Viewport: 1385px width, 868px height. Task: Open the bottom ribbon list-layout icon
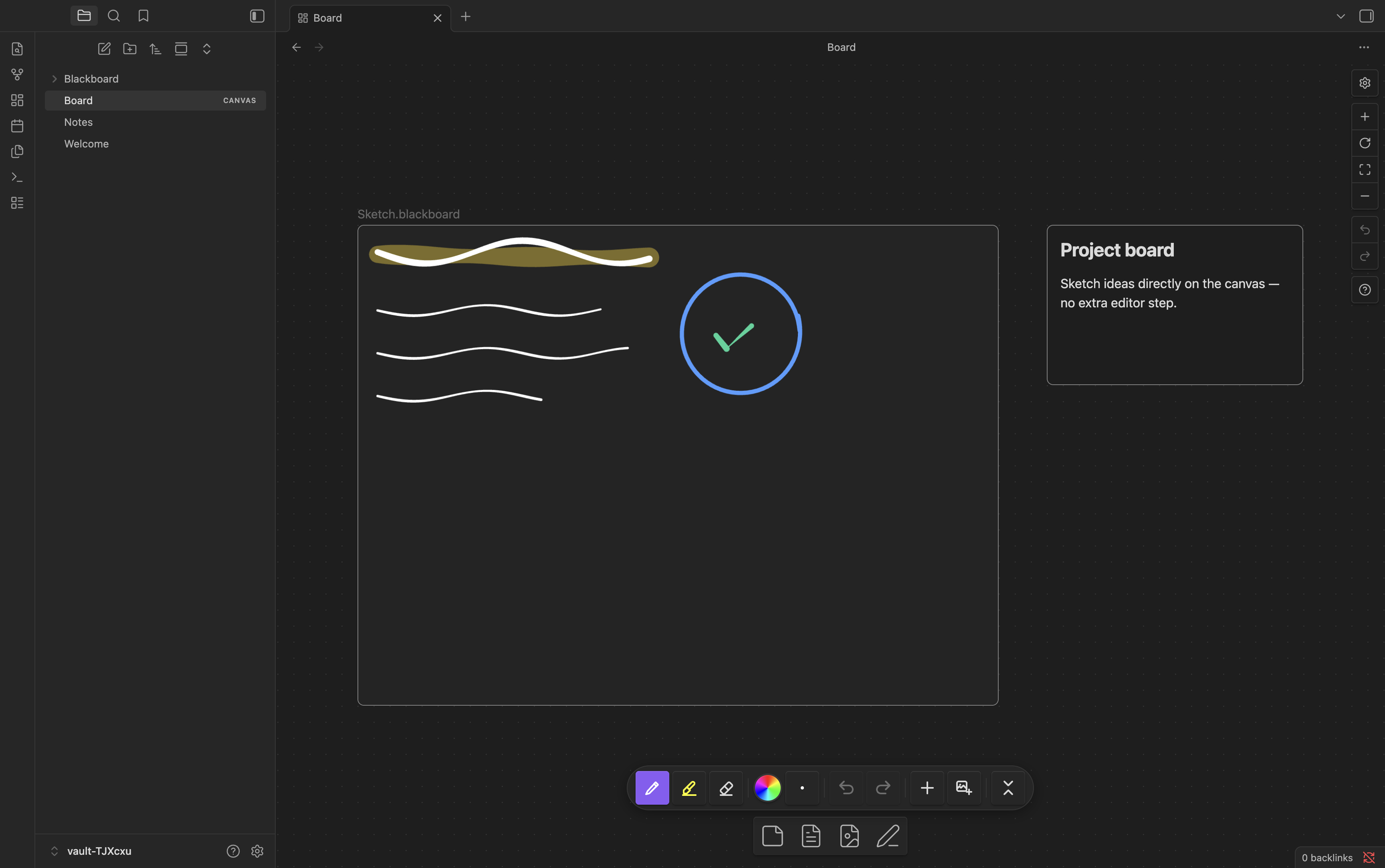(x=17, y=203)
